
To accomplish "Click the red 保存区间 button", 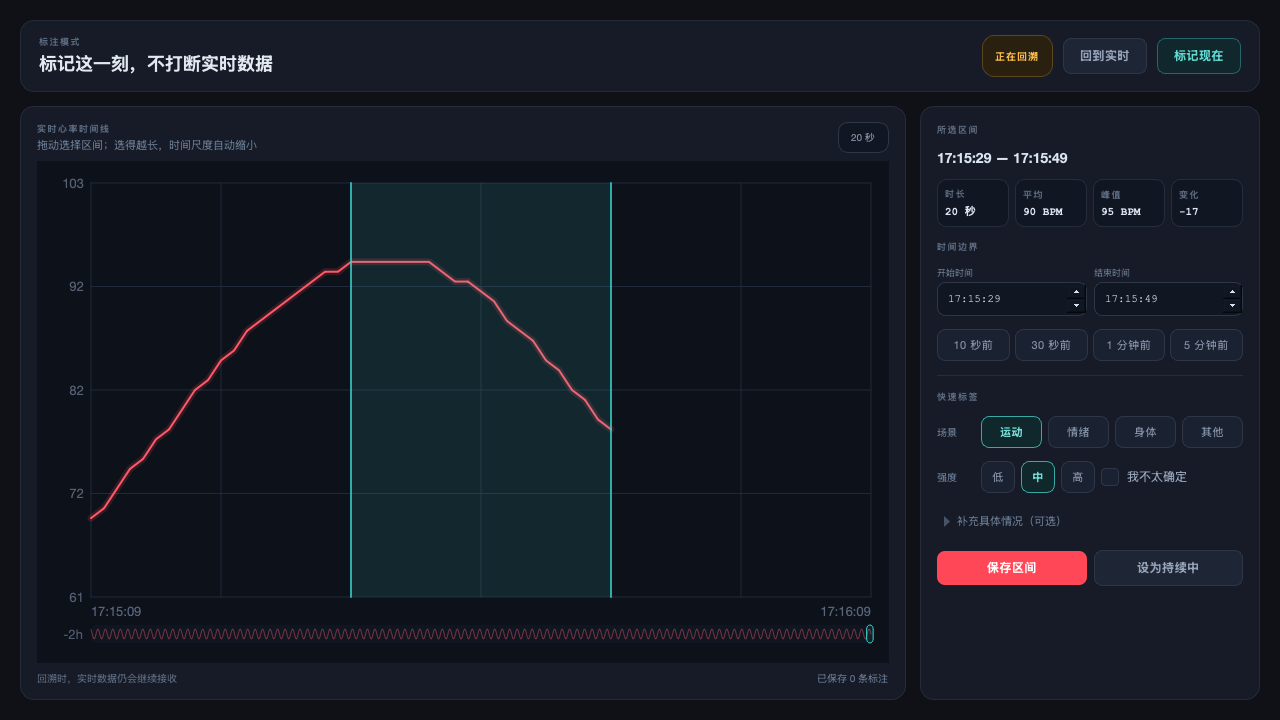I will [1012, 568].
